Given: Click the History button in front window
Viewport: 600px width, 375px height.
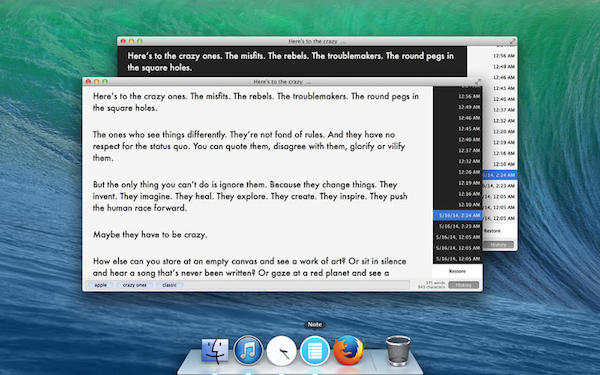Looking at the screenshot, I should pyautogui.click(x=463, y=285).
